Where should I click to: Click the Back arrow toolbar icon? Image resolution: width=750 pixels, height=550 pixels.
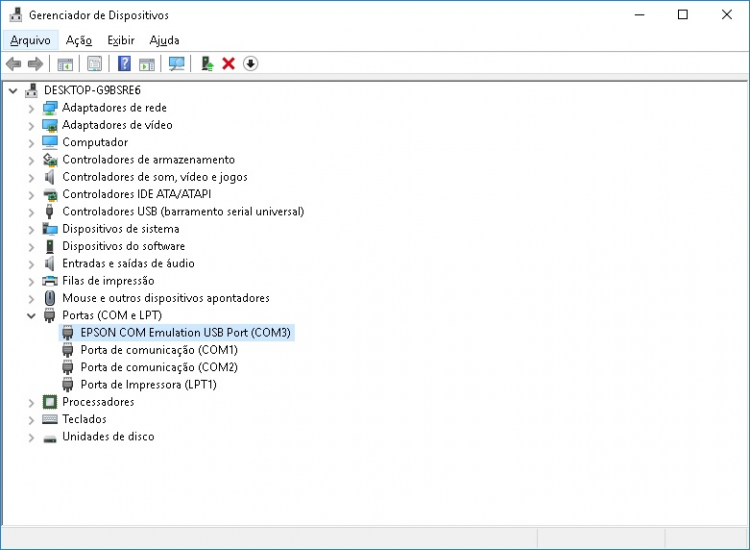click(x=14, y=64)
